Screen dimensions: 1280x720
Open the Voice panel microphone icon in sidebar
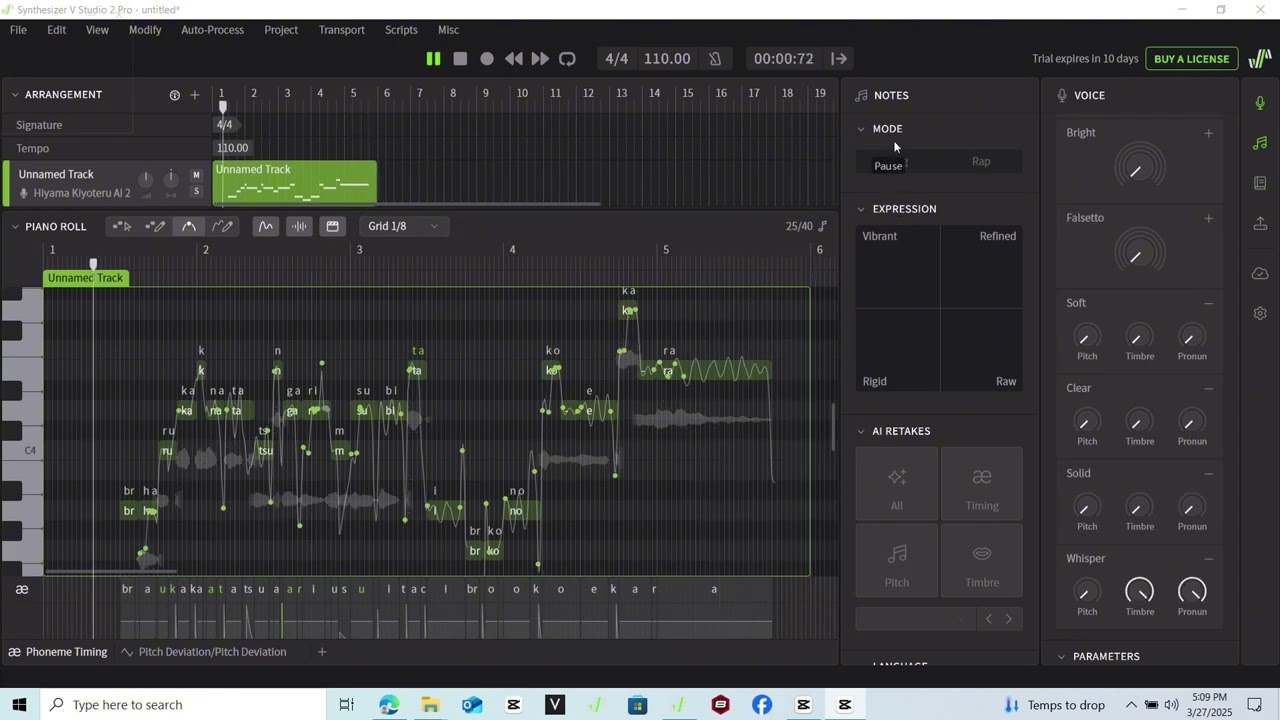coord(1260,103)
